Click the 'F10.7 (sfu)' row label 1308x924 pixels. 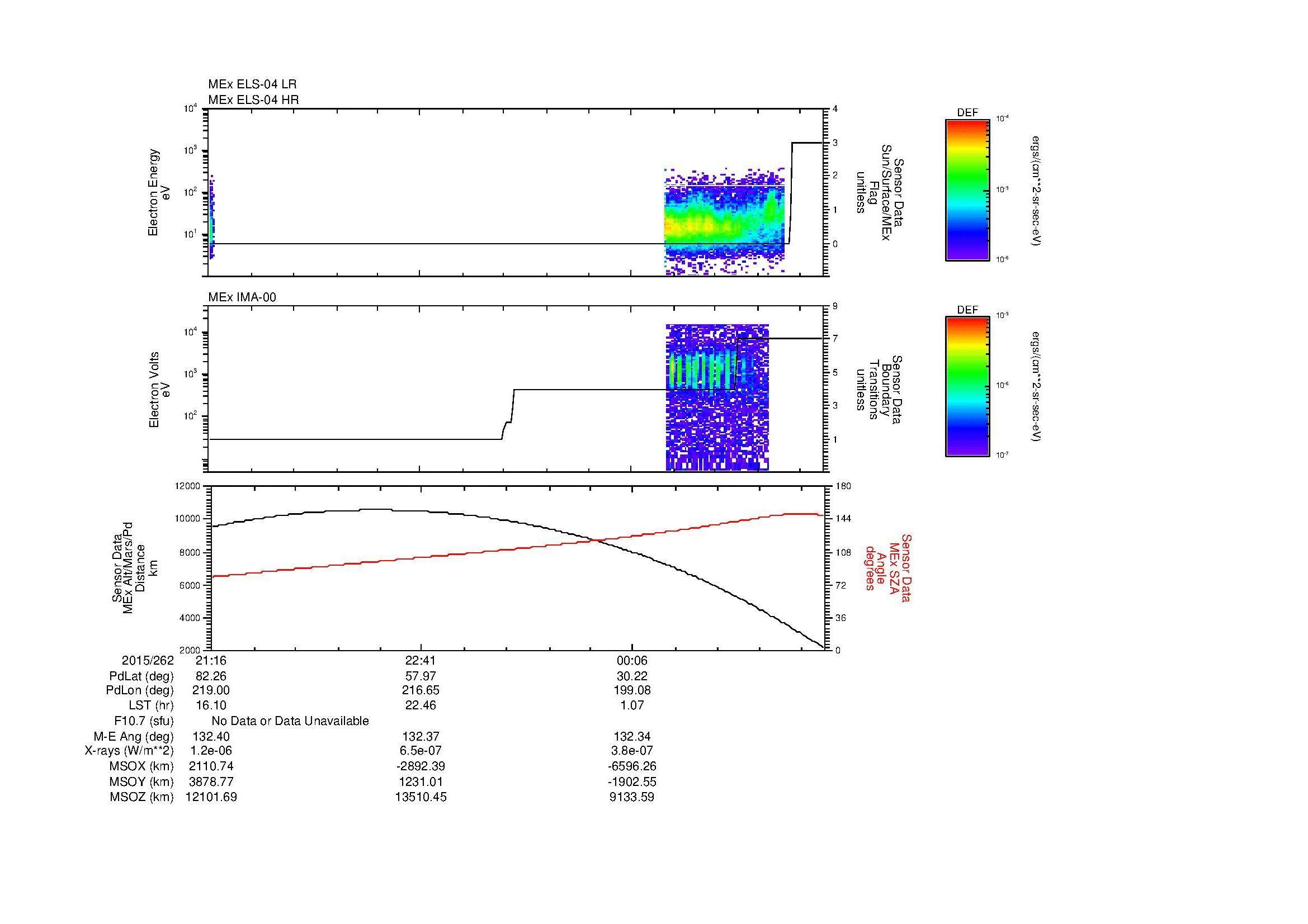point(144,721)
